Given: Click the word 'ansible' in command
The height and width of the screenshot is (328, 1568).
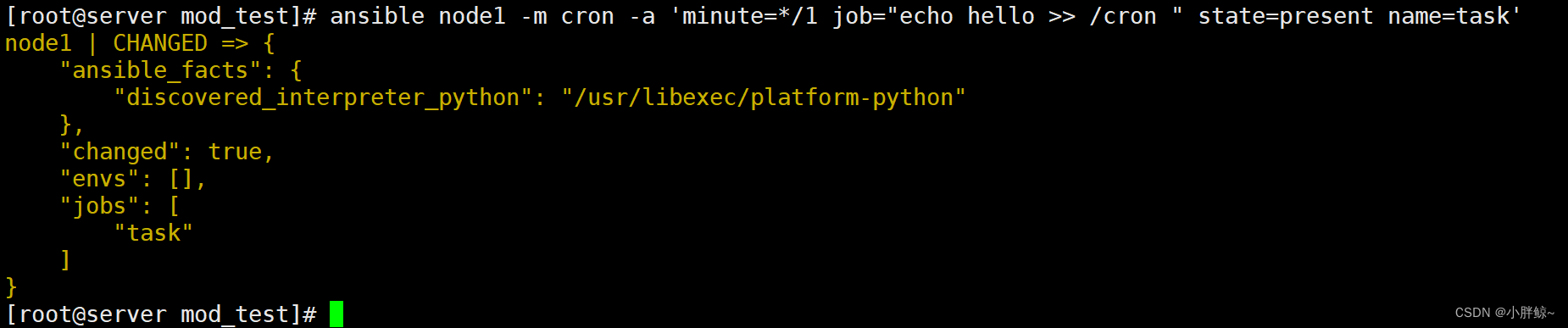Looking at the screenshot, I should (x=377, y=16).
